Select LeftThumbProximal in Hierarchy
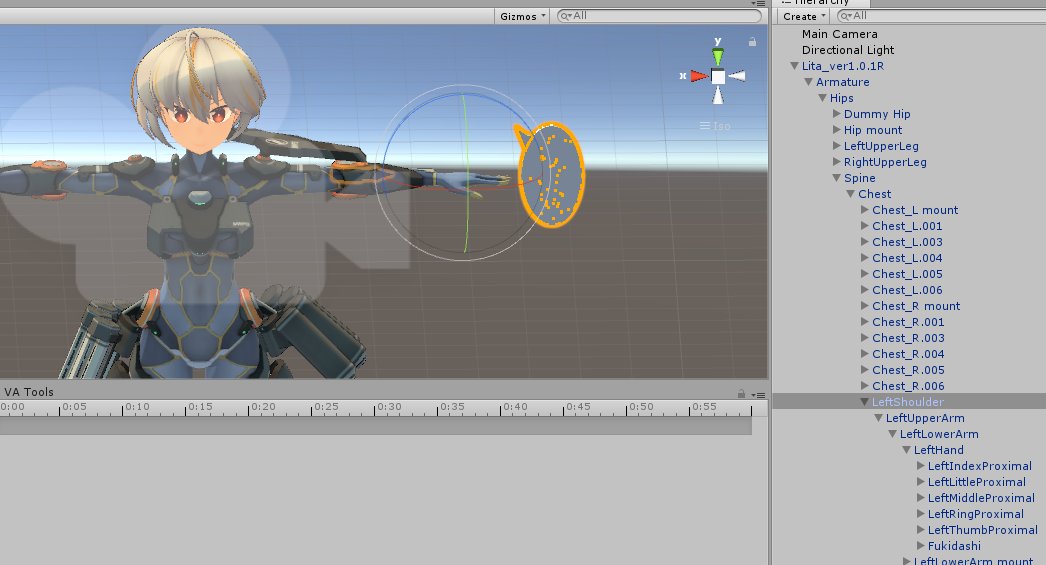This screenshot has height=565, width=1046. tap(983, 530)
